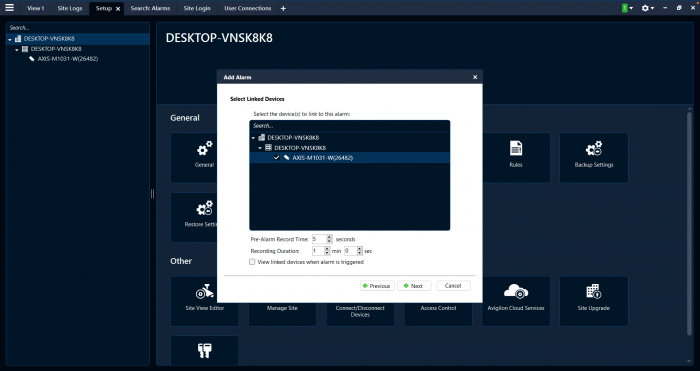Image resolution: width=700 pixels, height=371 pixels.
Task: Cancel the Add Alarm dialog
Action: coord(453,286)
